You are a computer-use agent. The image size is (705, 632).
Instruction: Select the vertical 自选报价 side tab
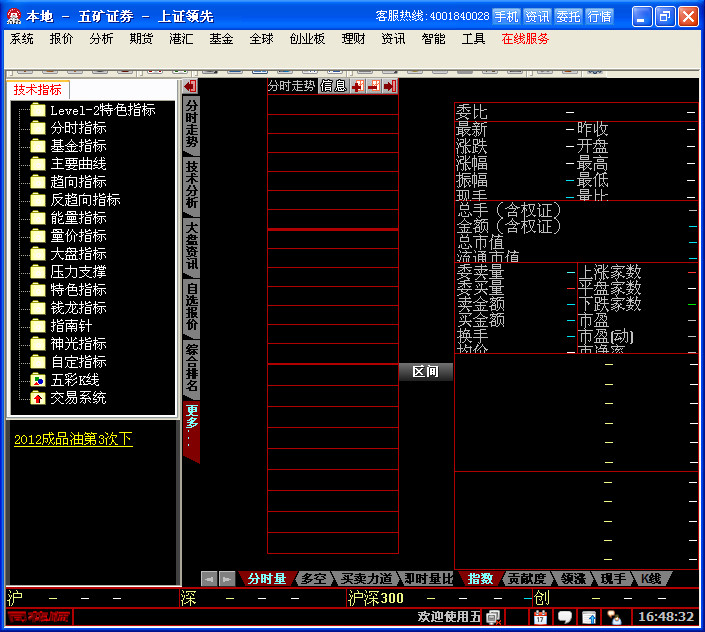pyautogui.click(x=192, y=307)
